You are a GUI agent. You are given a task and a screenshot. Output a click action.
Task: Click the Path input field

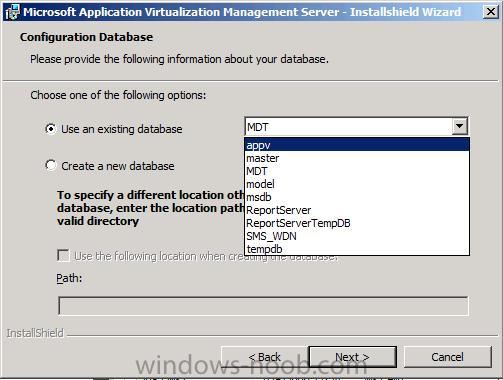(x=263, y=306)
